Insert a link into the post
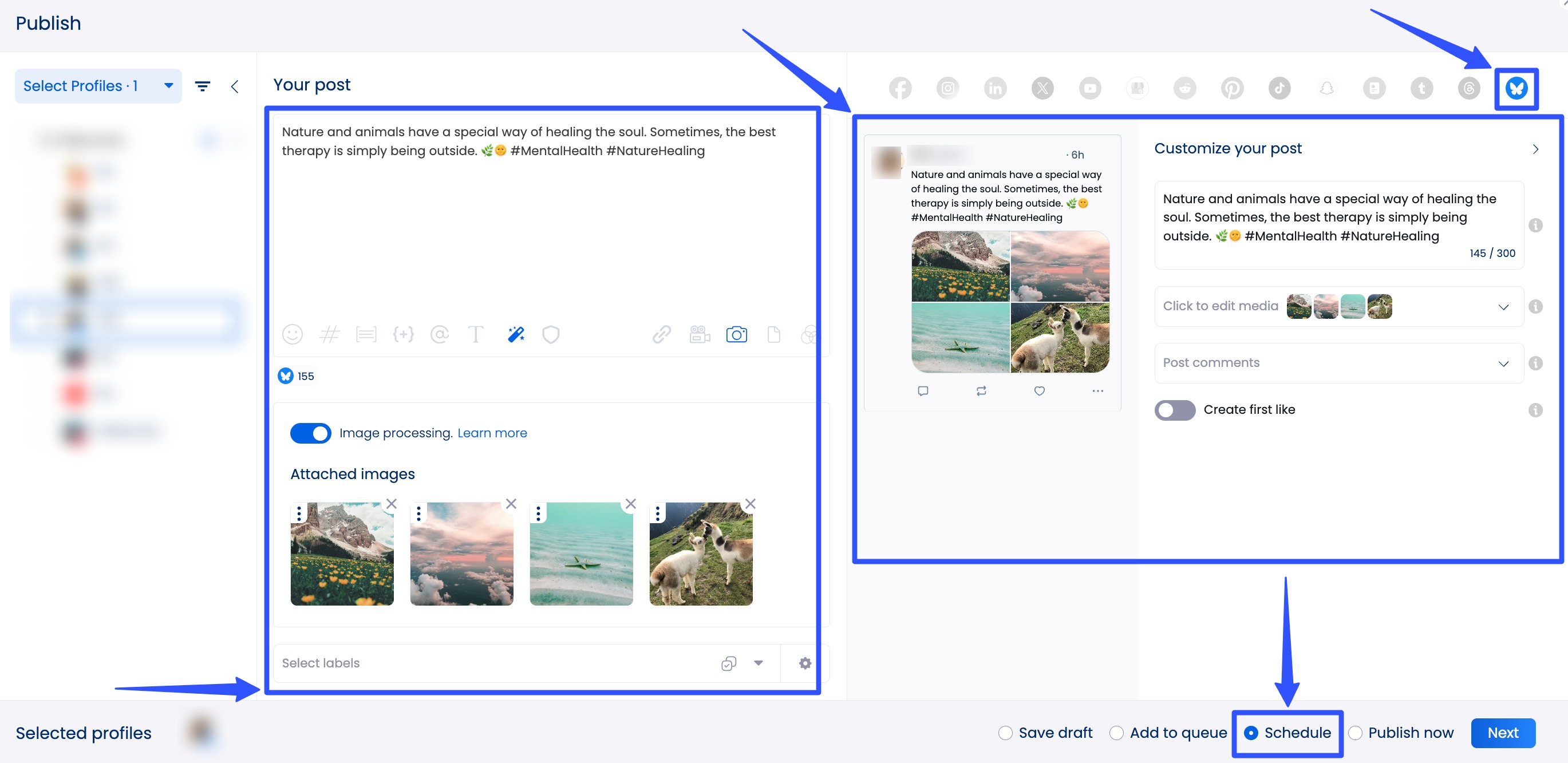 pos(662,334)
